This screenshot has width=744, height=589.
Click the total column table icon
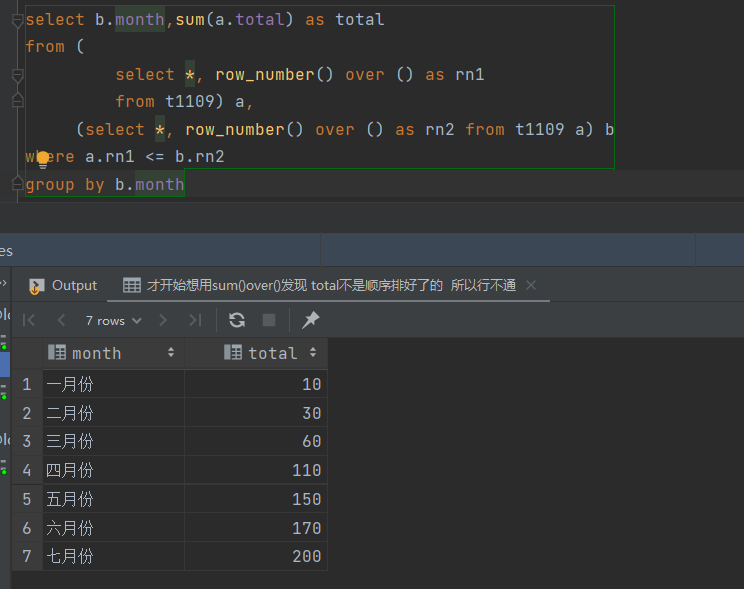[x=233, y=352]
